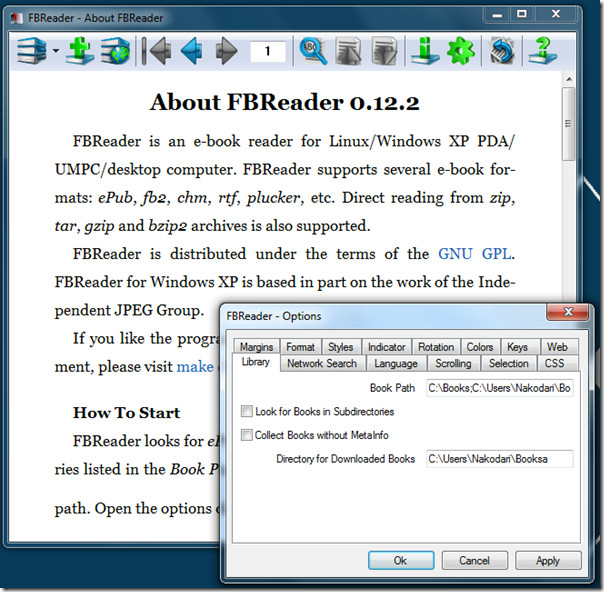604x592 pixels.
Task: Switch to the Keys tab
Action: click(x=517, y=347)
